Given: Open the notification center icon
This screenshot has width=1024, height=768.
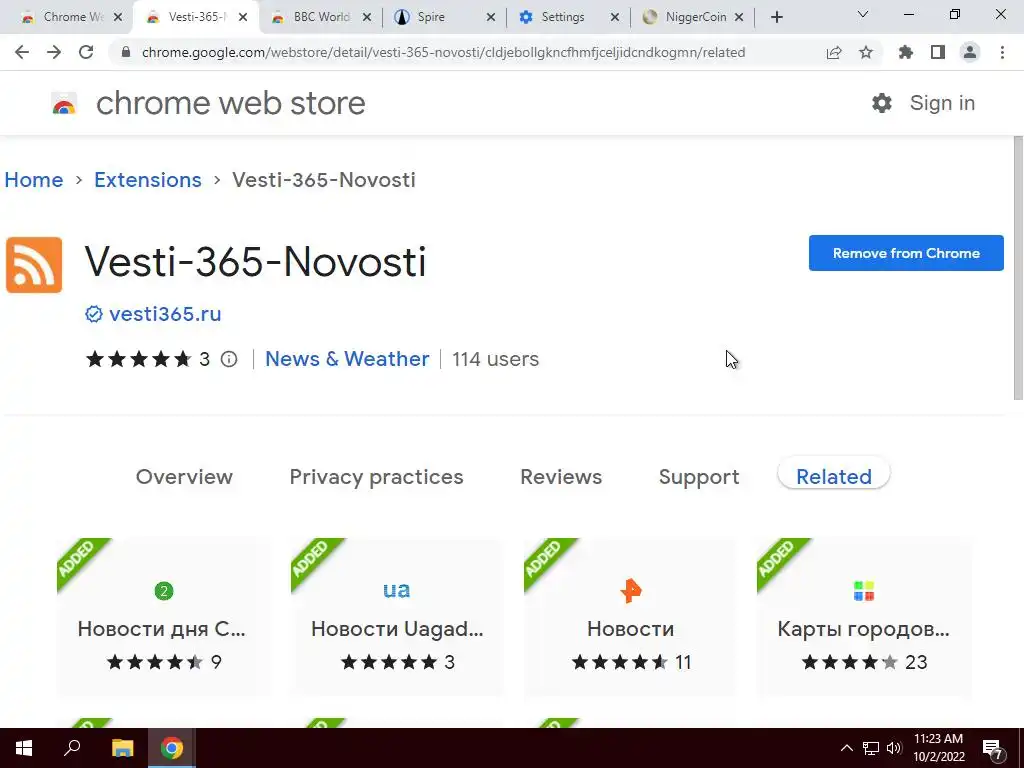Looking at the screenshot, I should coord(993,749).
